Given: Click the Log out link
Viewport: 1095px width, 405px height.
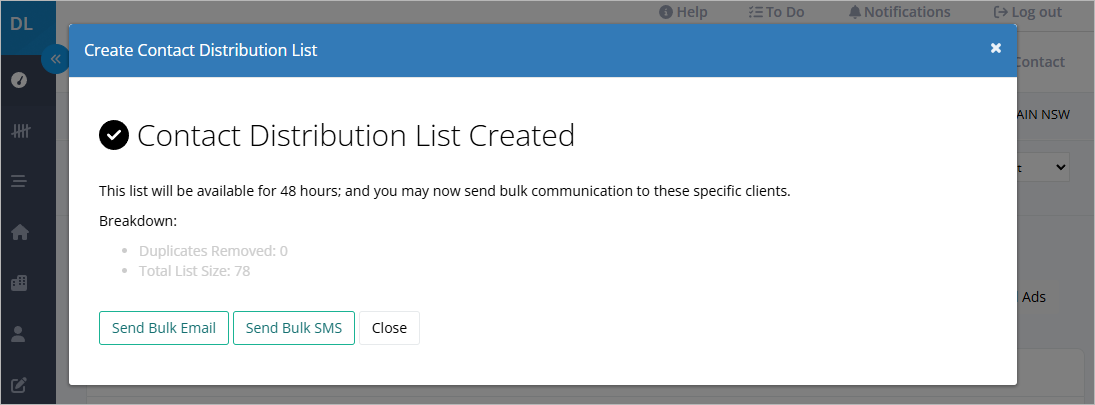Looking at the screenshot, I should click(1027, 12).
